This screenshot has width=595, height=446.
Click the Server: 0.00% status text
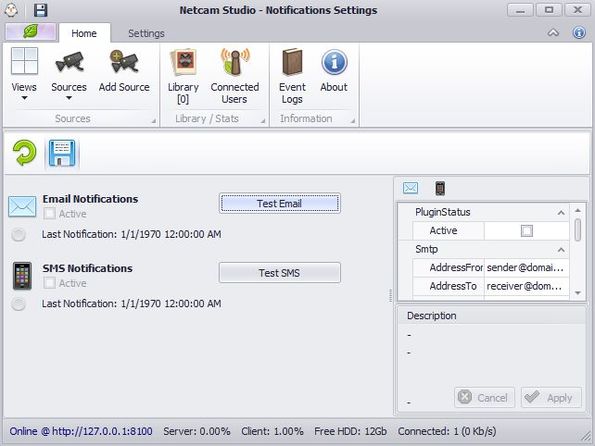(x=197, y=432)
